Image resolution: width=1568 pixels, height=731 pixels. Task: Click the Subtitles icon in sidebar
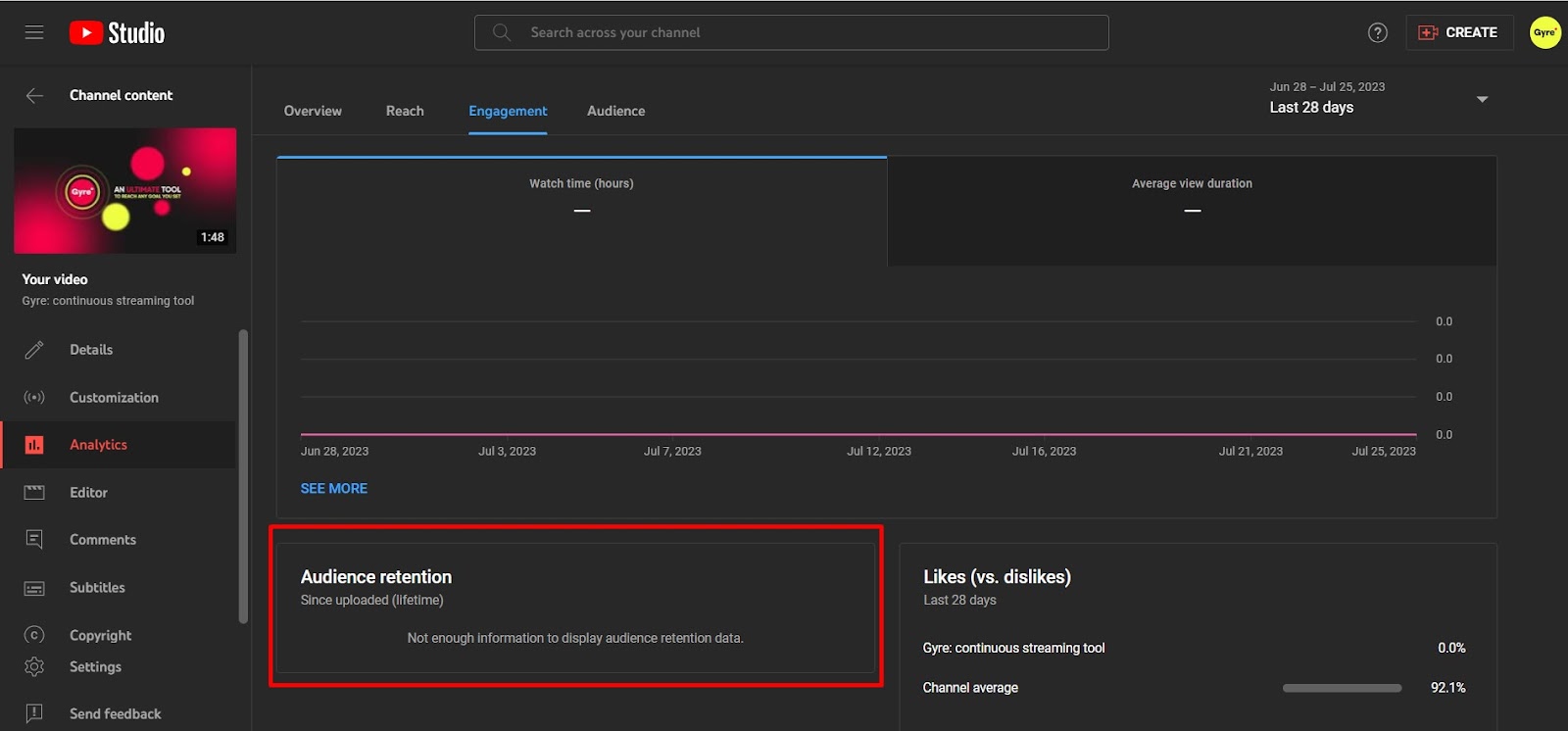(34, 588)
